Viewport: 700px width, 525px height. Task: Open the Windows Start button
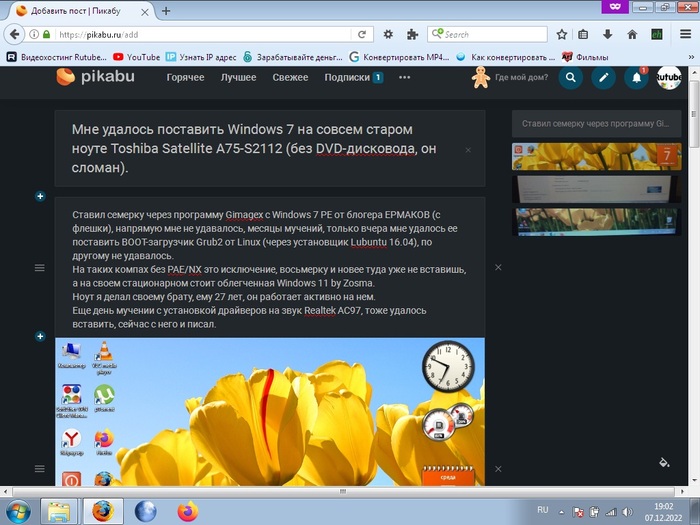pyautogui.click(x=18, y=511)
